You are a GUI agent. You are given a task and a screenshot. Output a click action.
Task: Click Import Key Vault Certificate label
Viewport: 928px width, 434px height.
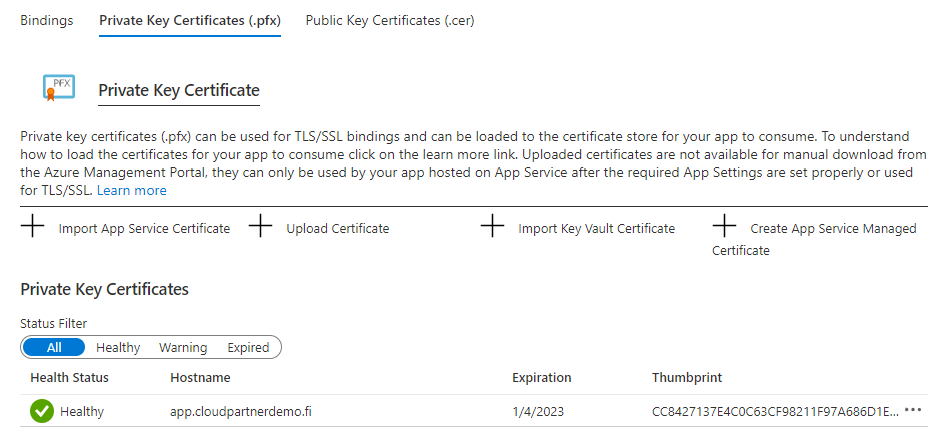tap(596, 228)
